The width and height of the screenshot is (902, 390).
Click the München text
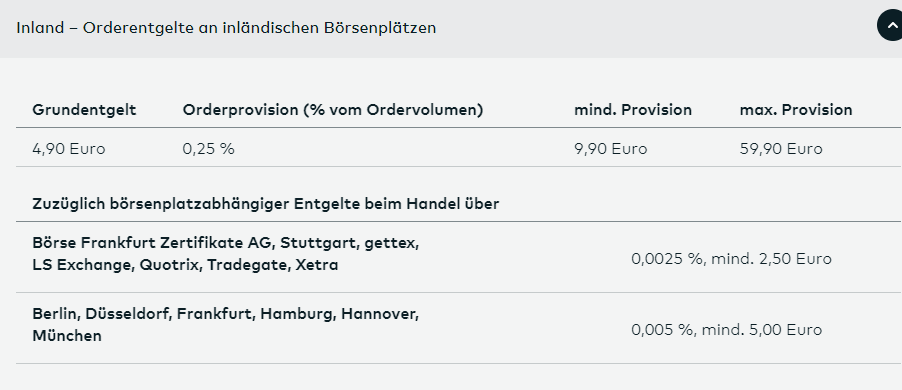click(67, 336)
